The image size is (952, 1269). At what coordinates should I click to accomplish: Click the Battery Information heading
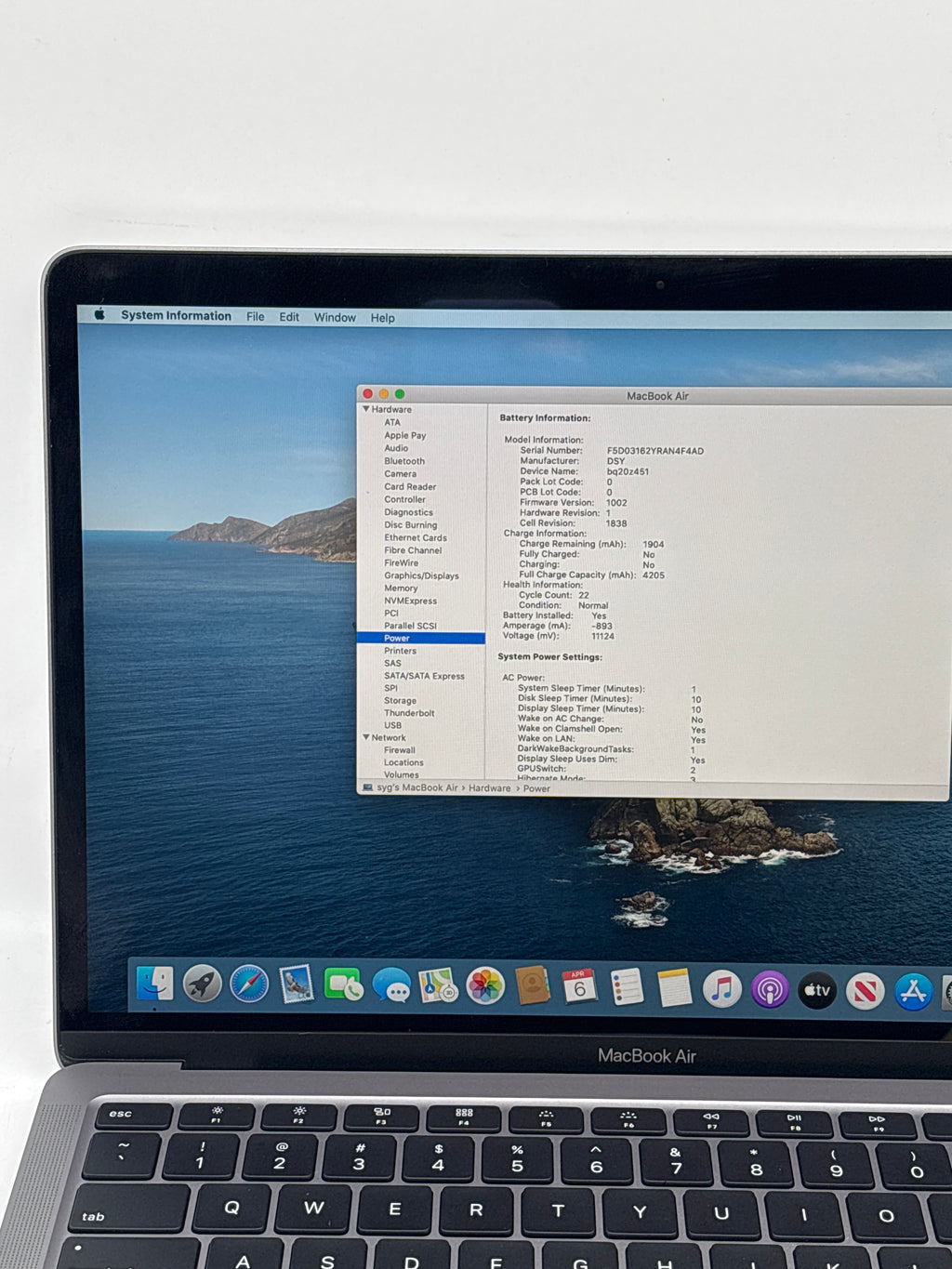pyautogui.click(x=545, y=418)
